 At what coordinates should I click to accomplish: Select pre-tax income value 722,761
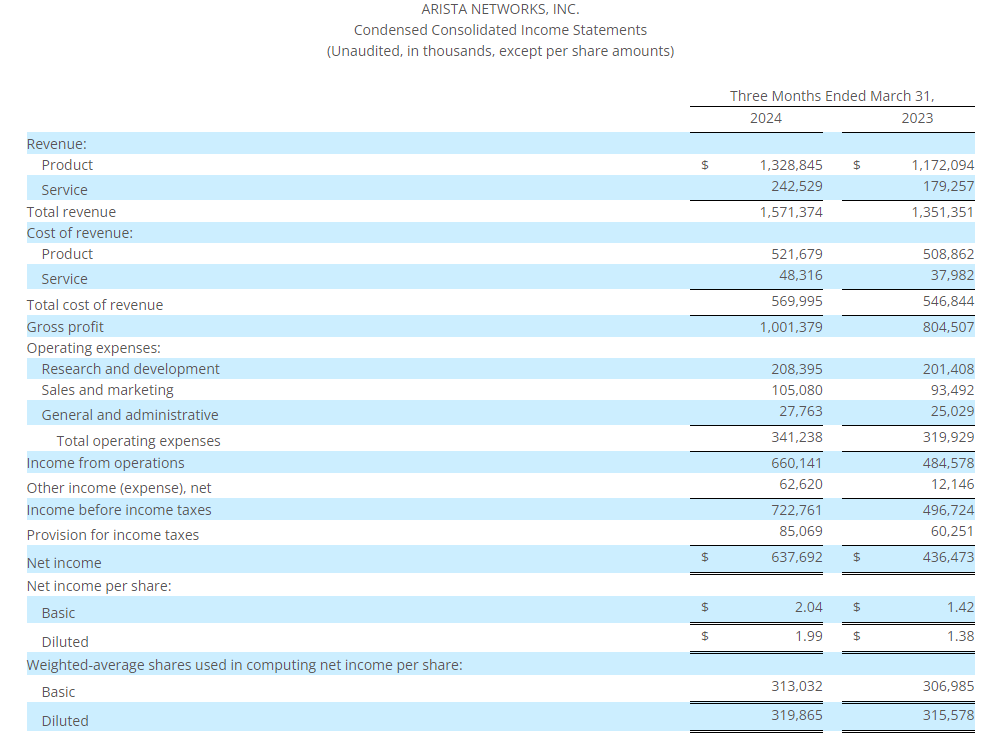[797, 510]
